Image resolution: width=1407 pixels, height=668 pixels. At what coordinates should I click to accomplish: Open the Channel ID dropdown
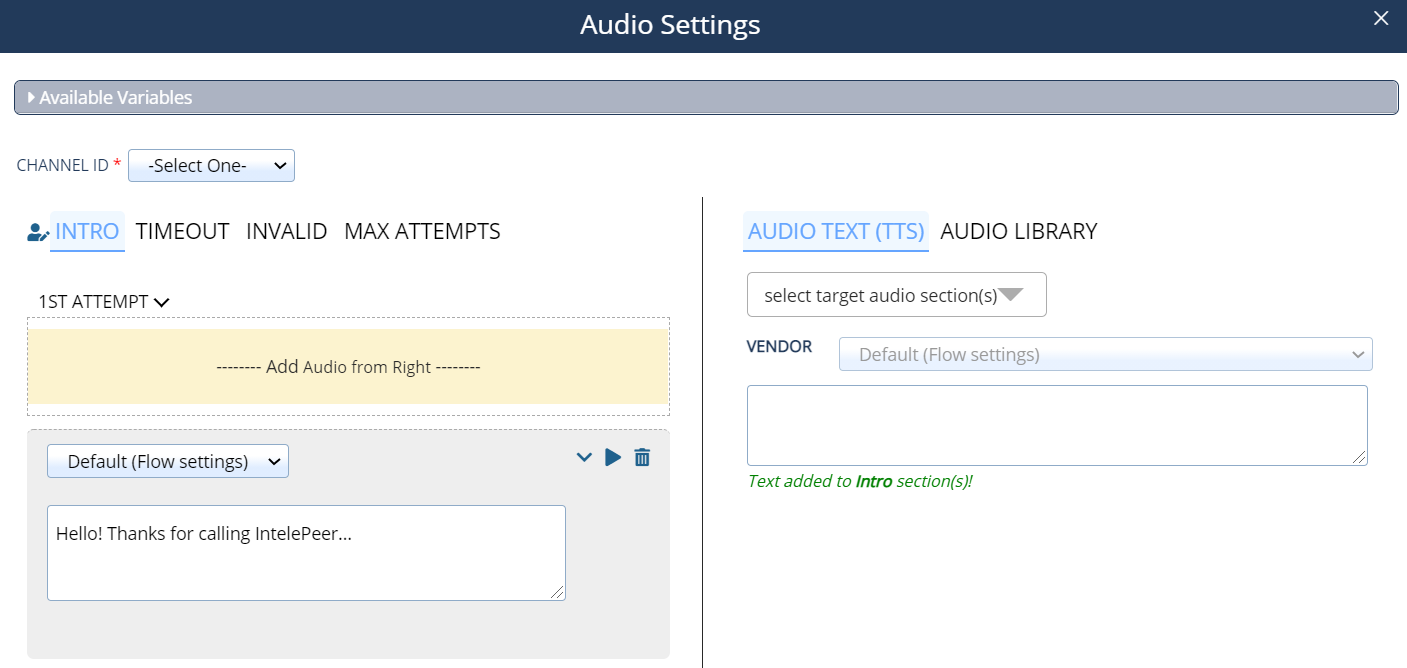click(211, 166)
